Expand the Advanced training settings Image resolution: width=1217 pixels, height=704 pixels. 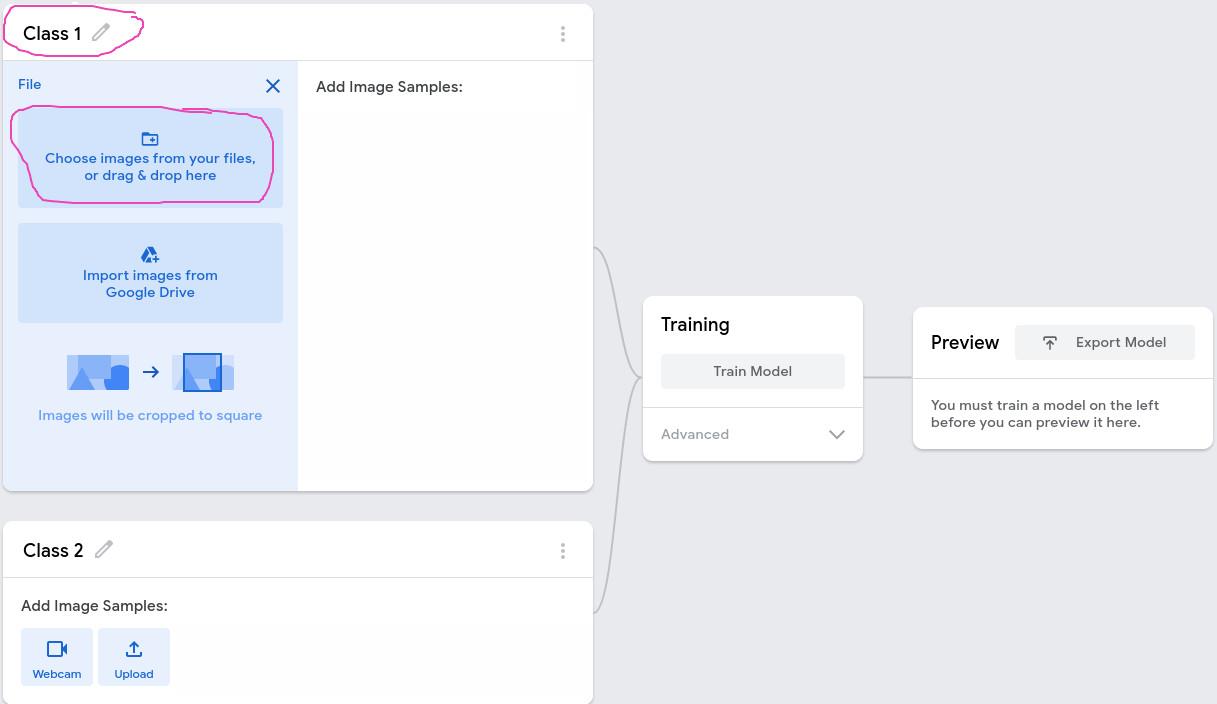click(836, 434)
